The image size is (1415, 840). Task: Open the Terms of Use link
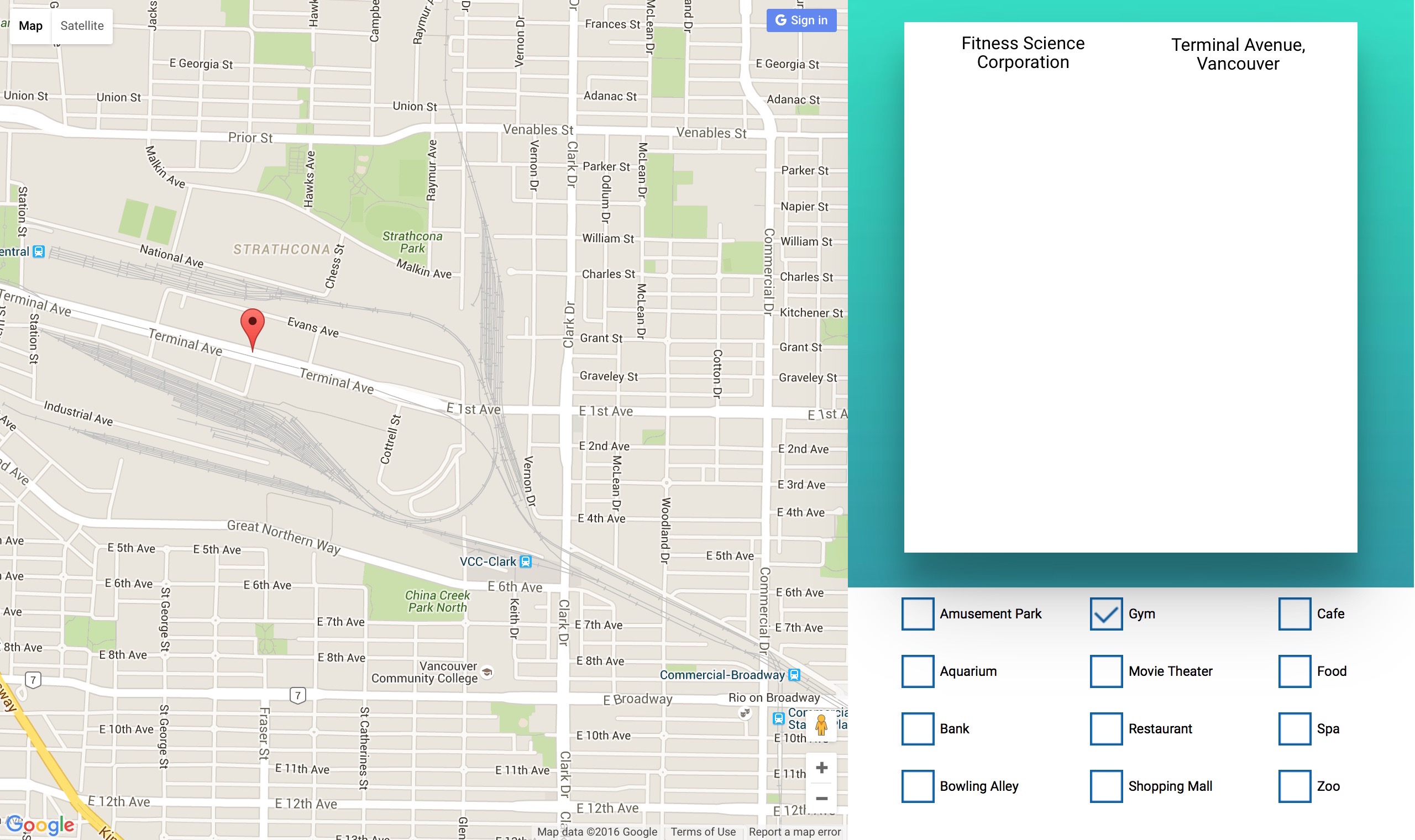click(703, 832)
